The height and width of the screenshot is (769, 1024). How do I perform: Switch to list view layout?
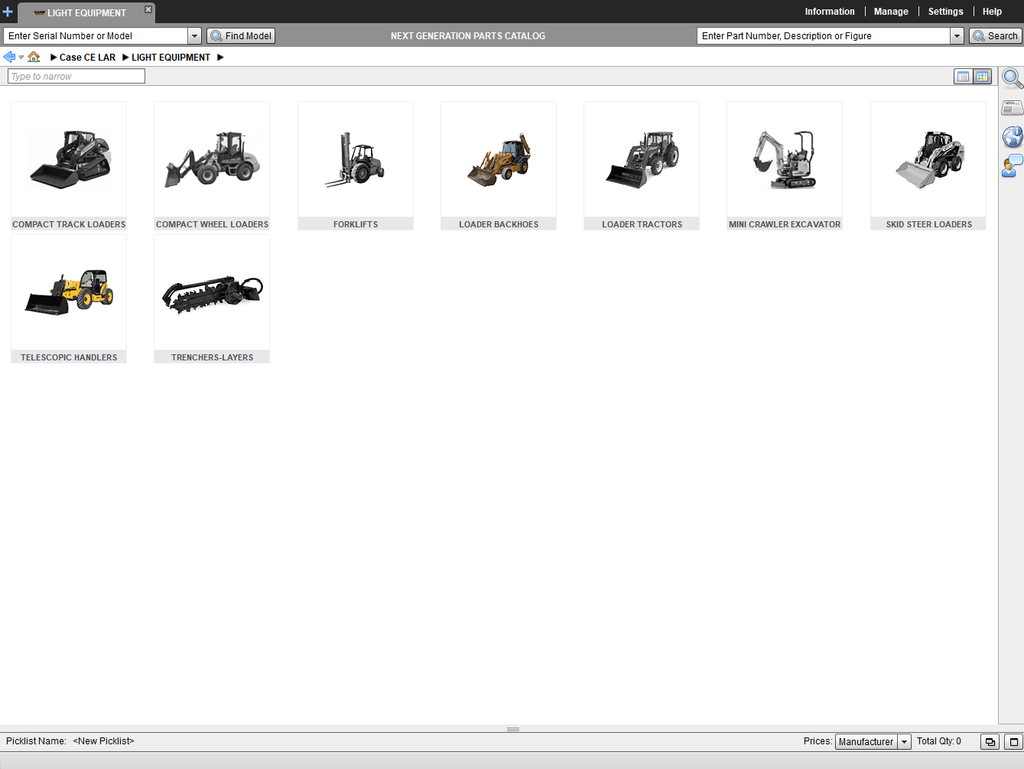963,76
